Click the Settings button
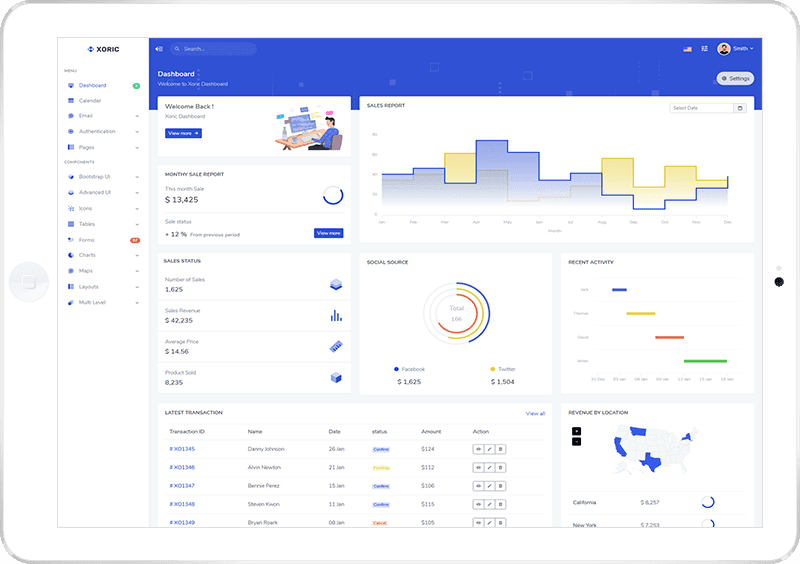Image resolution: width=800 pixels, height=564 pixels. (735, 78)
